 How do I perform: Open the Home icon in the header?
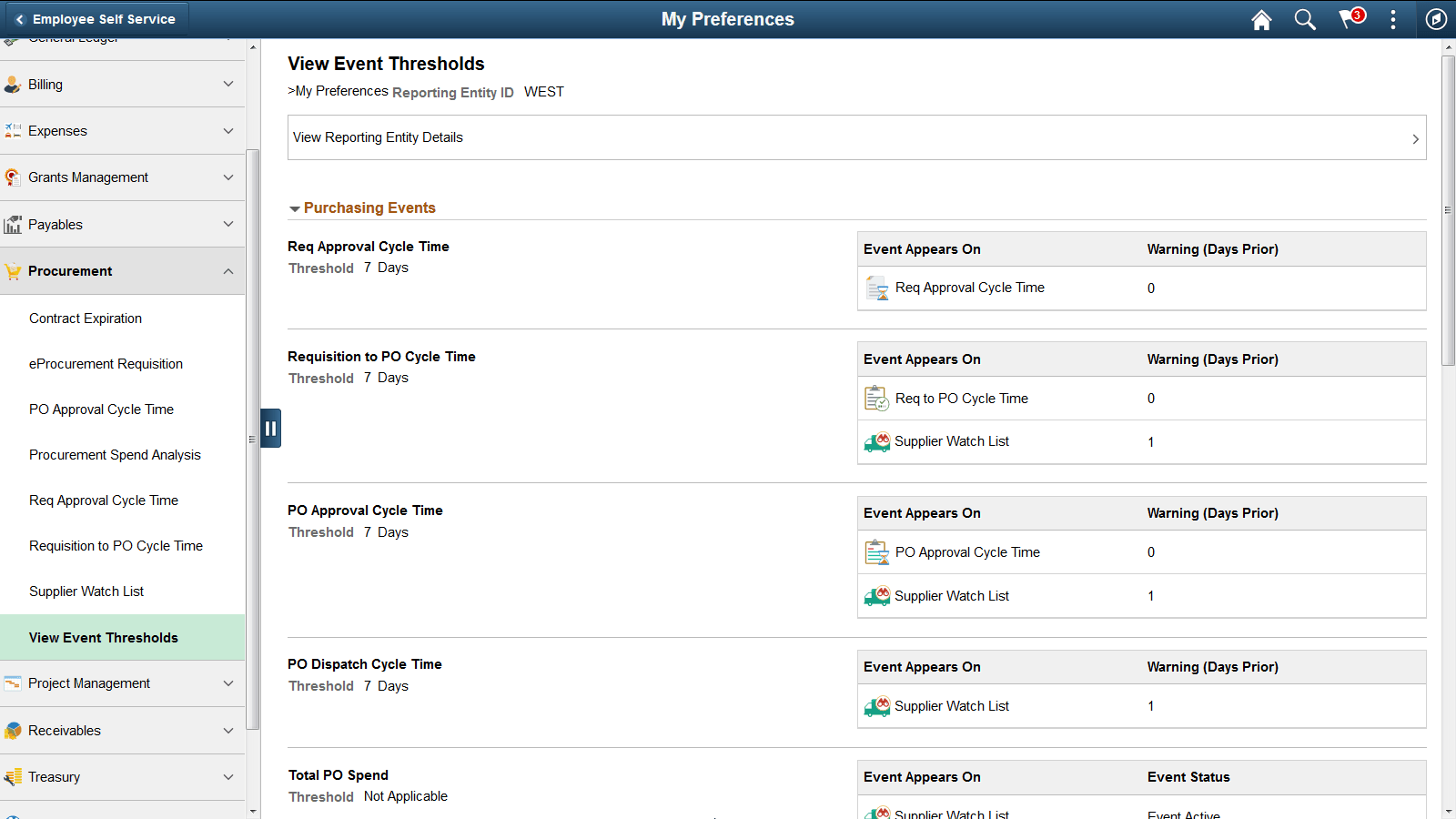point(1261,19)
